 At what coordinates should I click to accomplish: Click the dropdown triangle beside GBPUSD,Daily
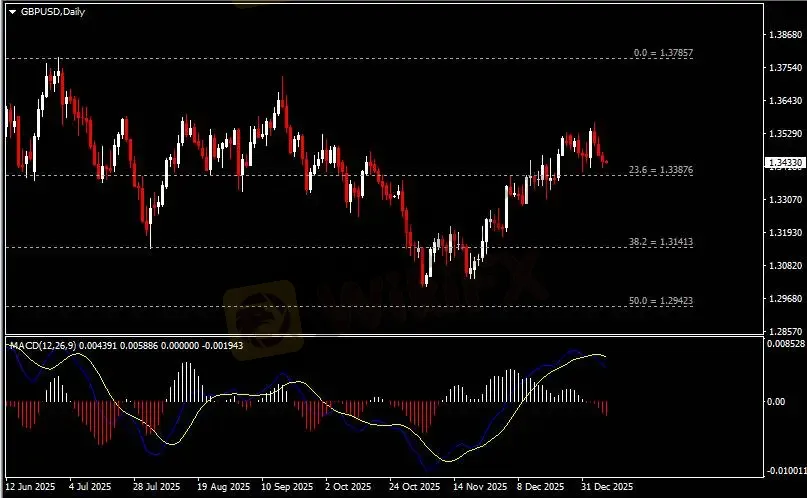[x=13, y=10]
